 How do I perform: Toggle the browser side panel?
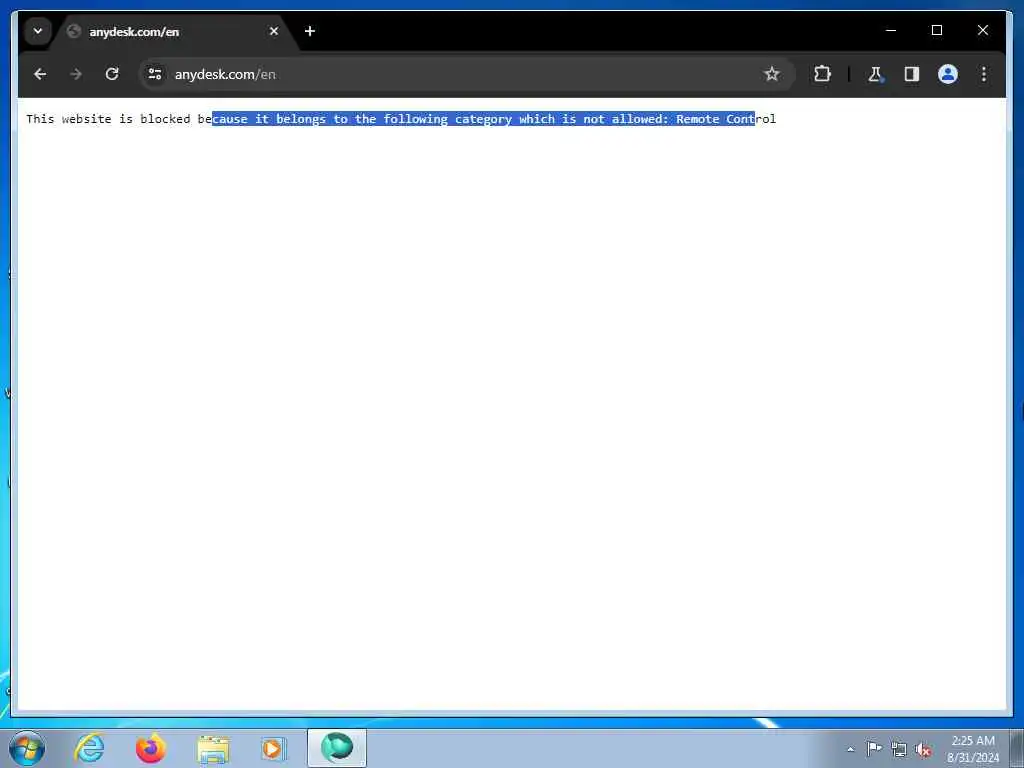(x=912, y=74)
